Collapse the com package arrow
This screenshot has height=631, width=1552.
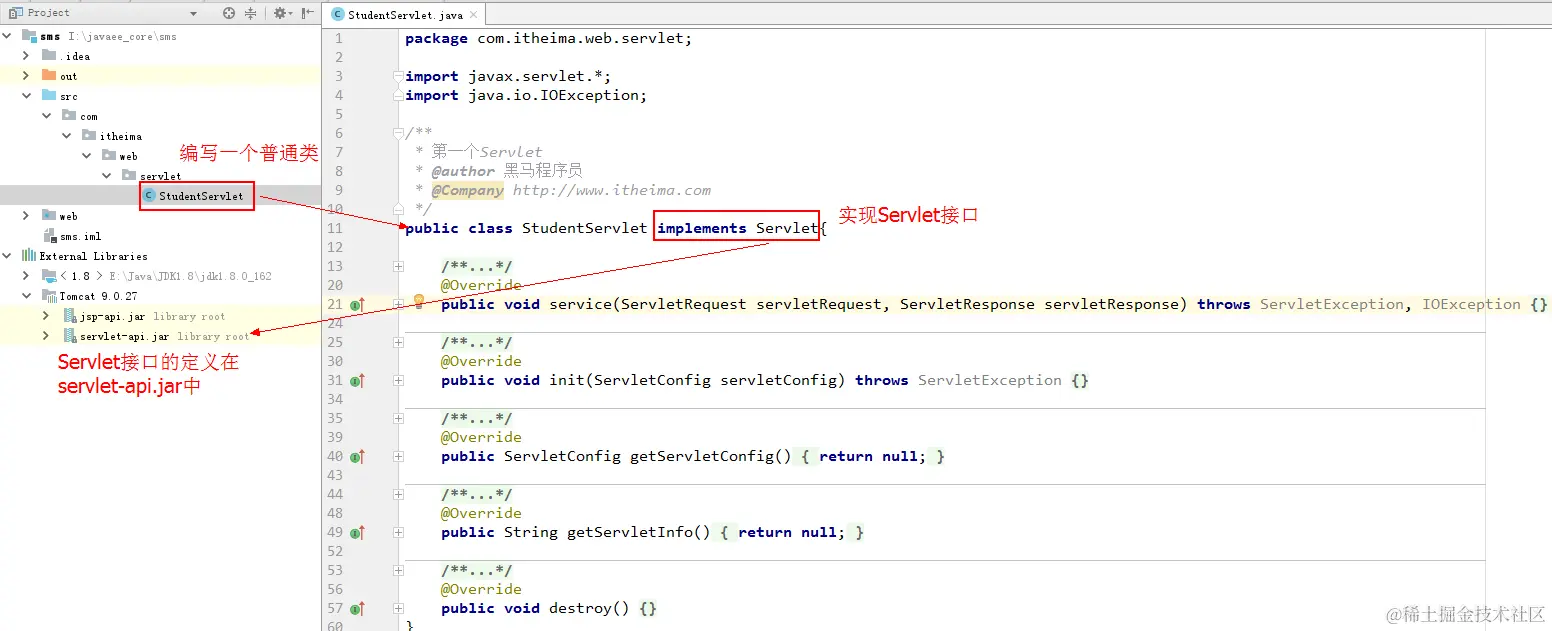pyautogui.click(x=47, y=116)
